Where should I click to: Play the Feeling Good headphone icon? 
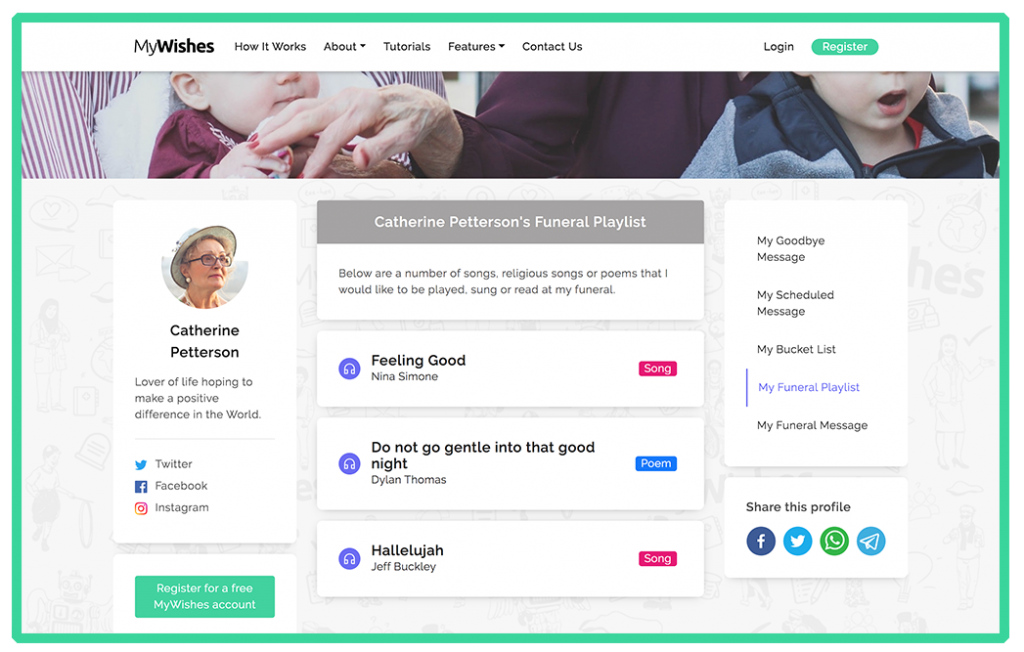point(349,368)
